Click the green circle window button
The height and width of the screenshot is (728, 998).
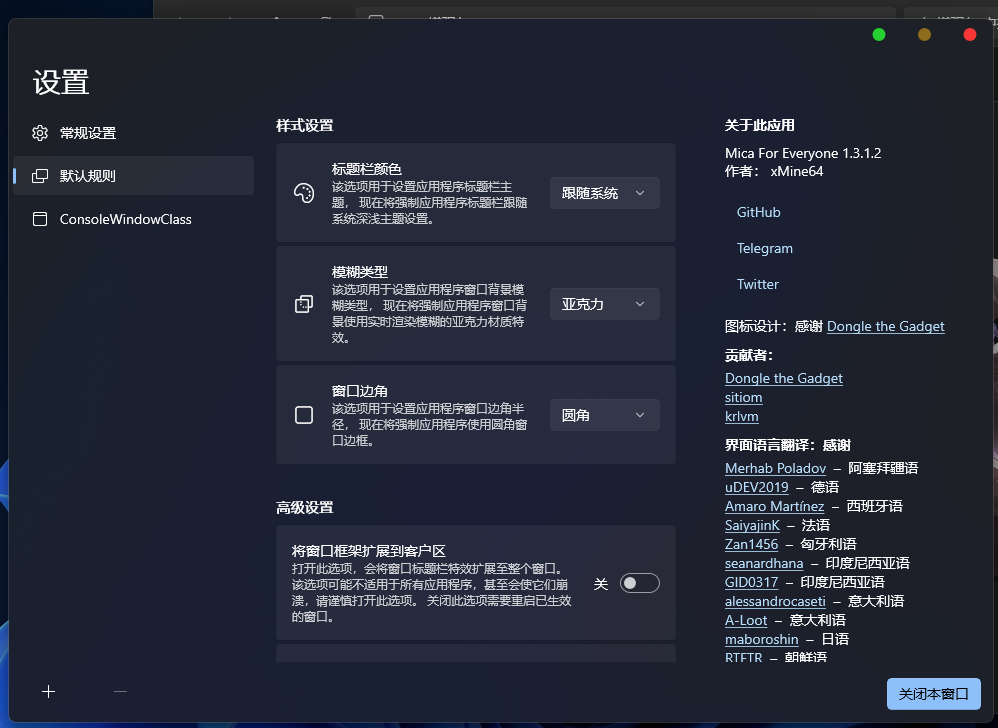pos(879,34)
